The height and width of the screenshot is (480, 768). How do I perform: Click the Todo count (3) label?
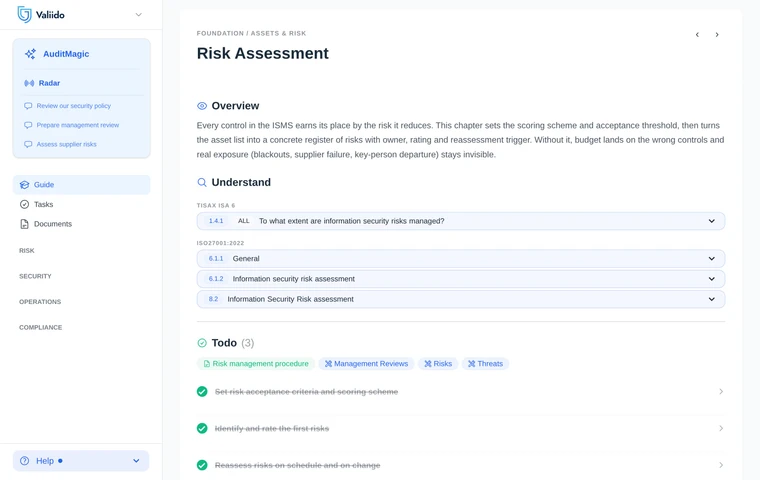coord(248,343)
